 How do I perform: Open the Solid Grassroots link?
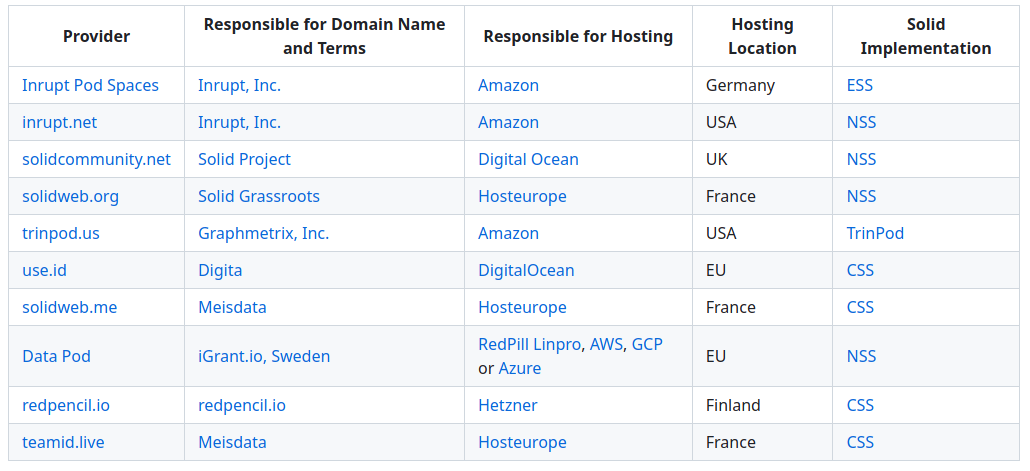(x=259, y=196)
